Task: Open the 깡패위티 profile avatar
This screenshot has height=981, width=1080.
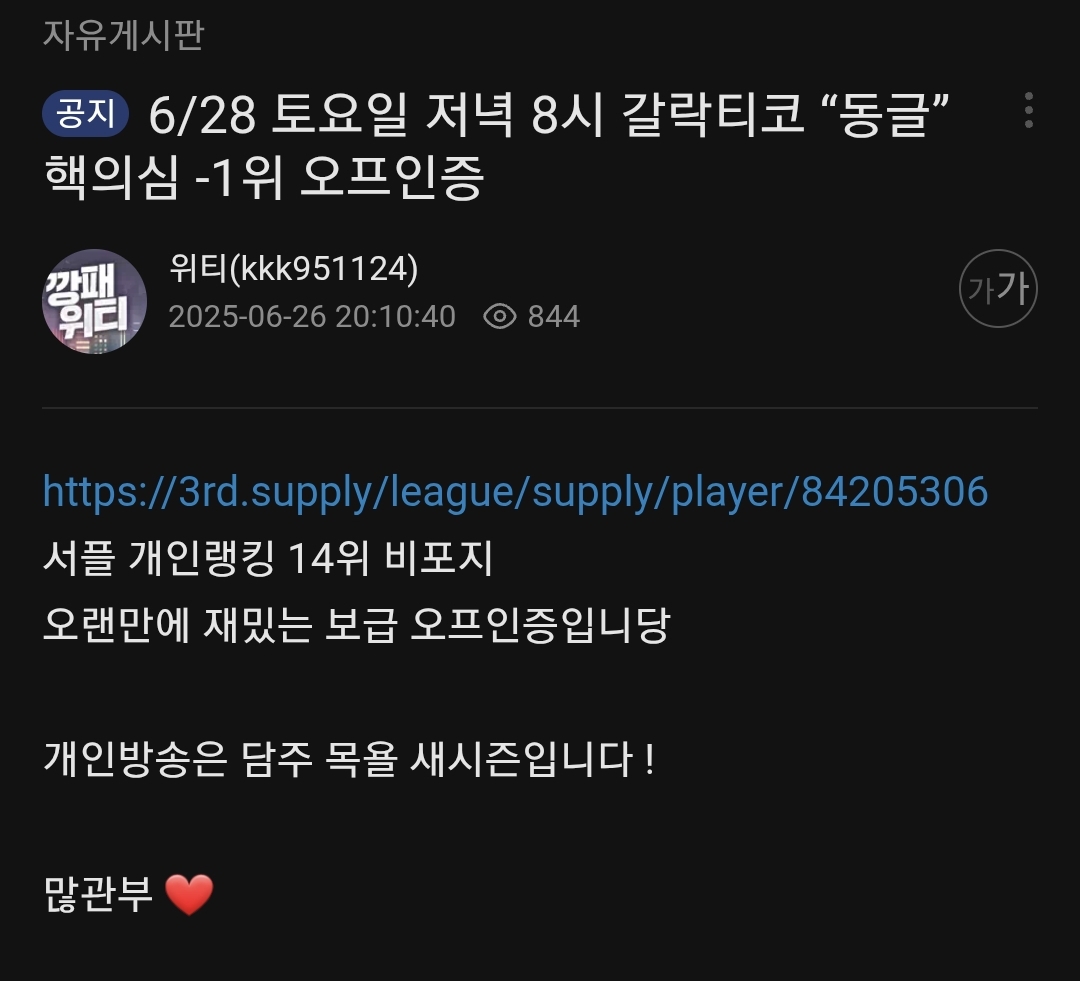Action: [94, 301]
